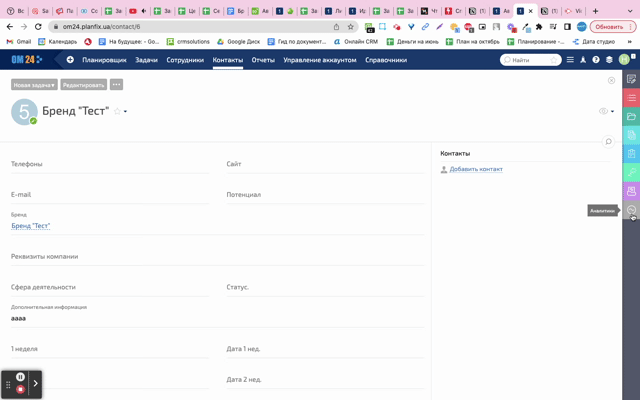Viewport: 640px width, 400px height.
Task: Open the hamburger menu icon beside search
Action: click(x=570, y=60)
